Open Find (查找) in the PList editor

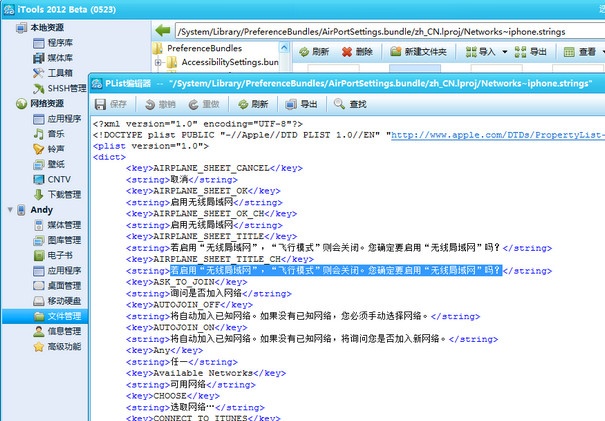347,103
